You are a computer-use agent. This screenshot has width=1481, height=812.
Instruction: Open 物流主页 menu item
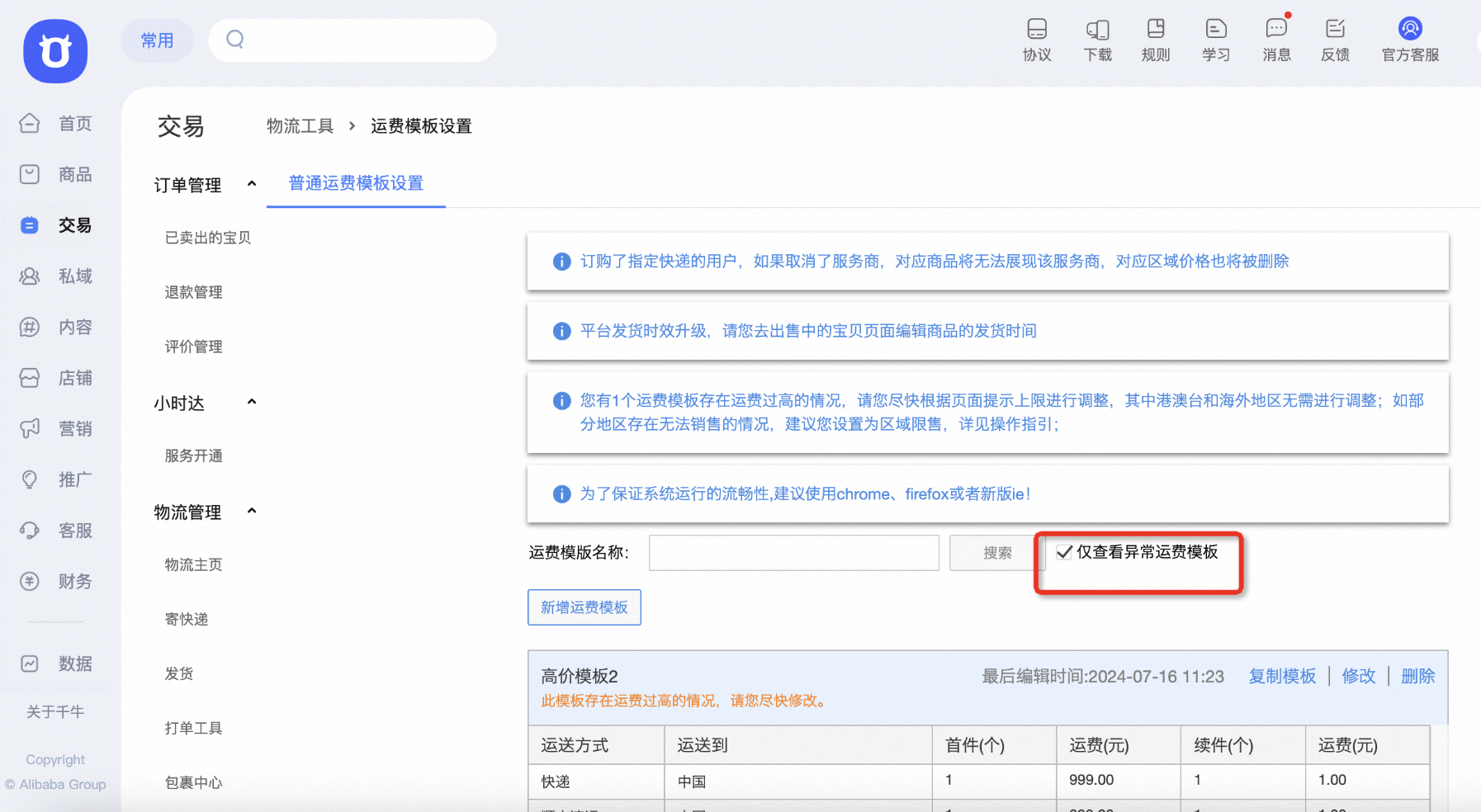coord(194,564)
